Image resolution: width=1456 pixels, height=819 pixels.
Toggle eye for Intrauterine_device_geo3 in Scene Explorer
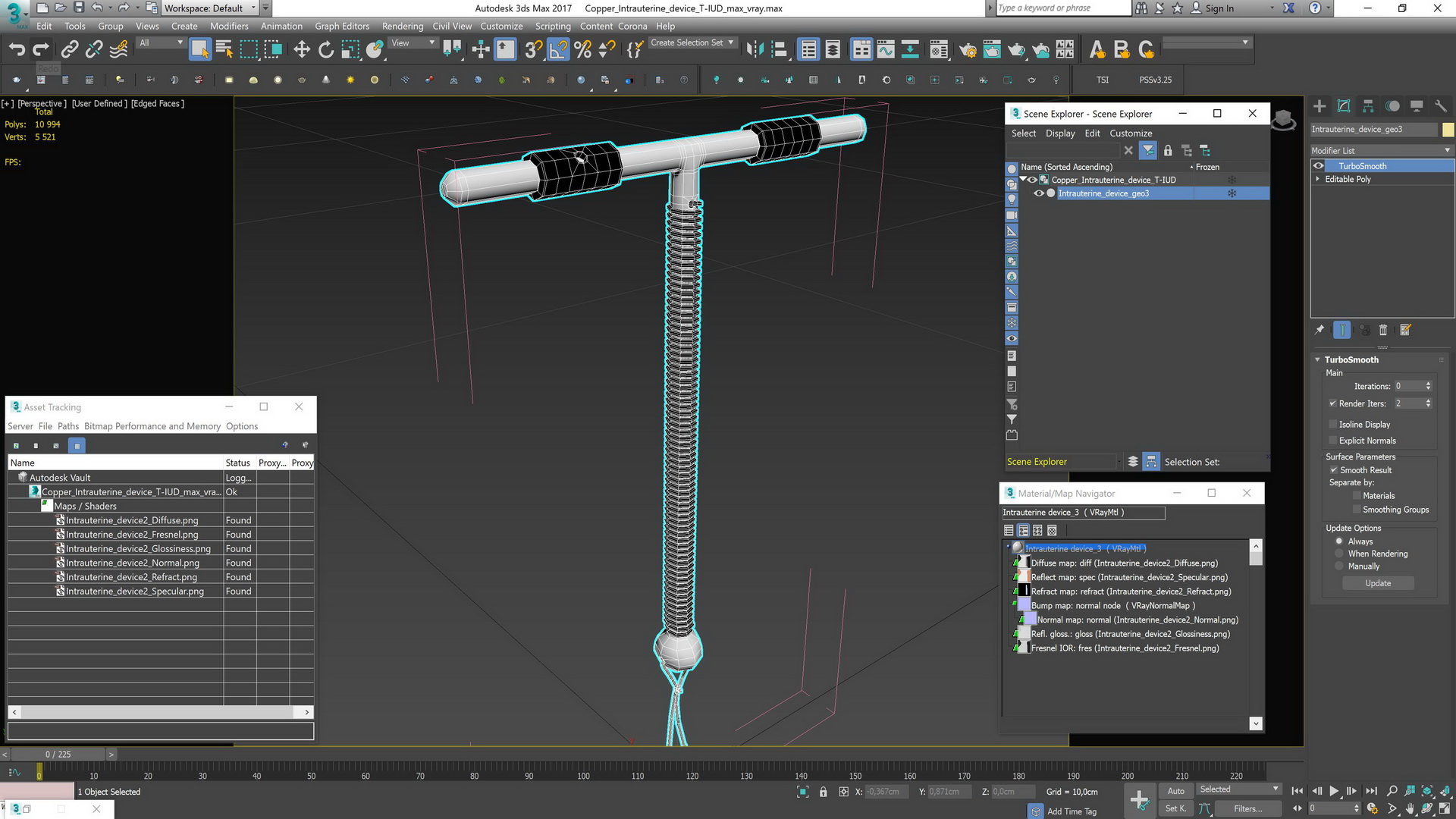pos(1039,193)
